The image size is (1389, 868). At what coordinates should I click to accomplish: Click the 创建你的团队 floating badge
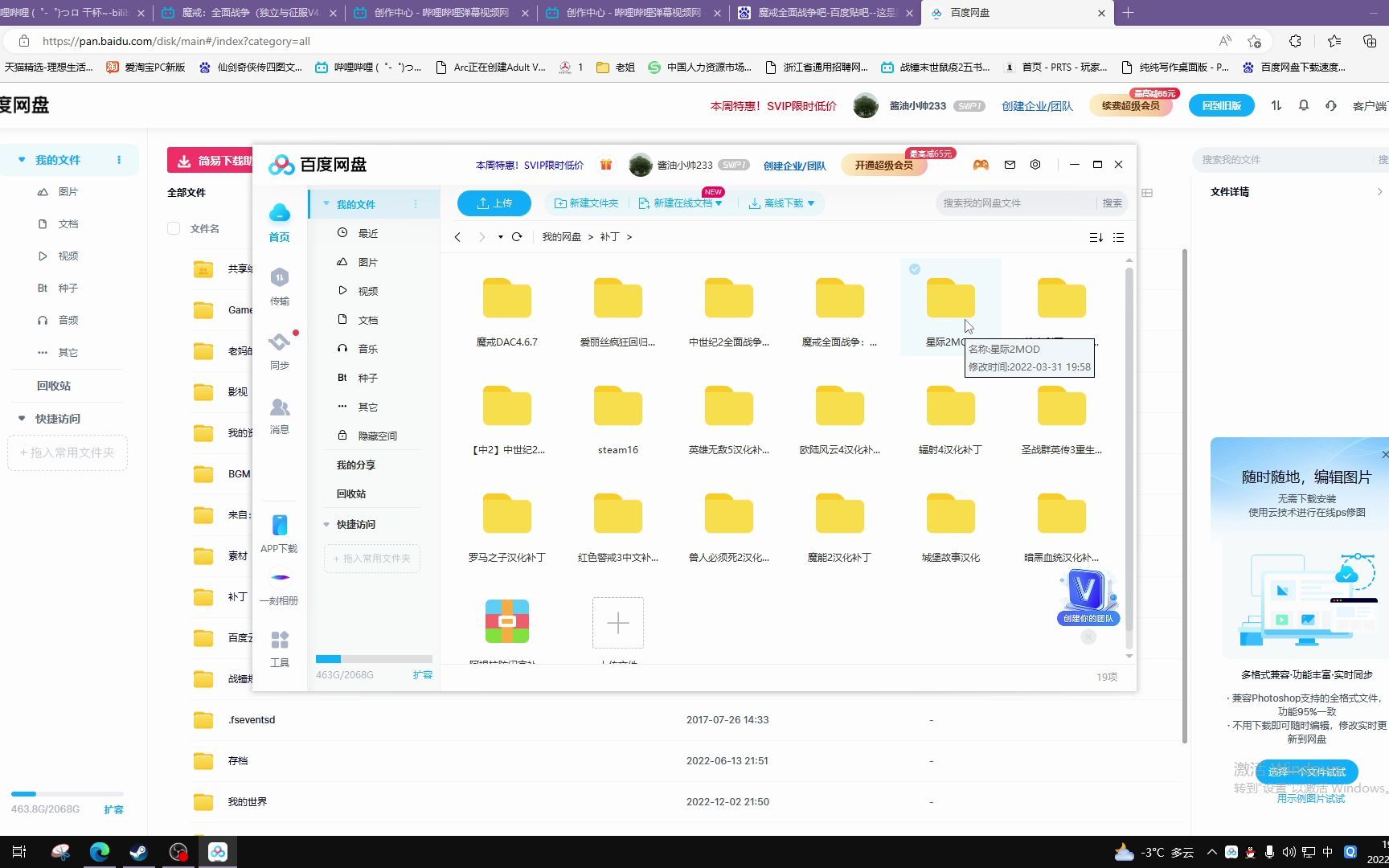[1088, 598]
